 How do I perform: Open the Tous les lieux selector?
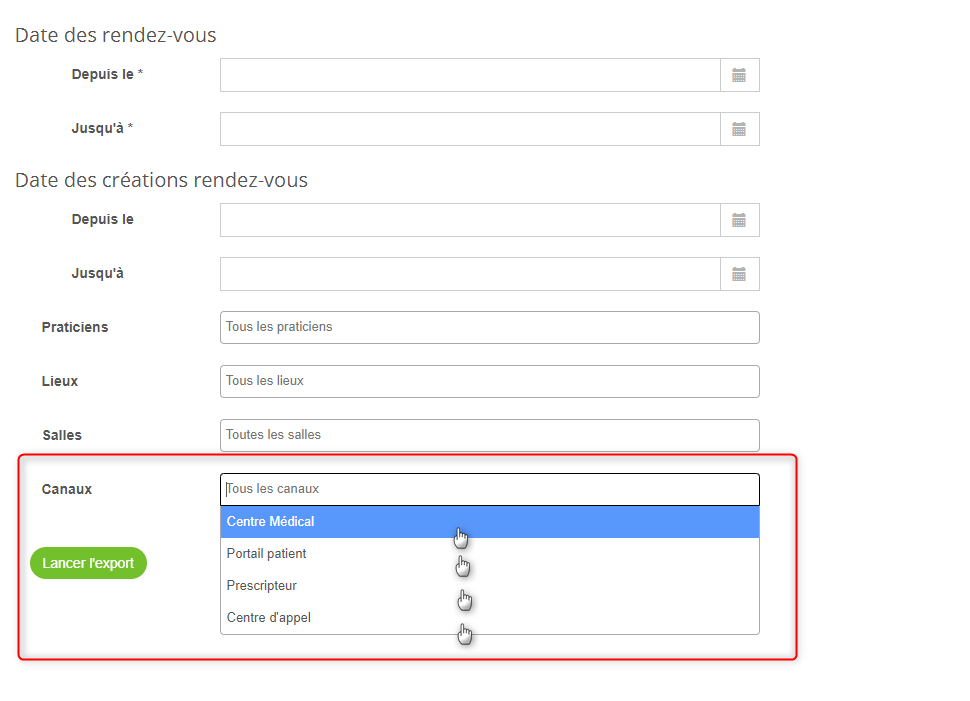(x=489, y=381)
